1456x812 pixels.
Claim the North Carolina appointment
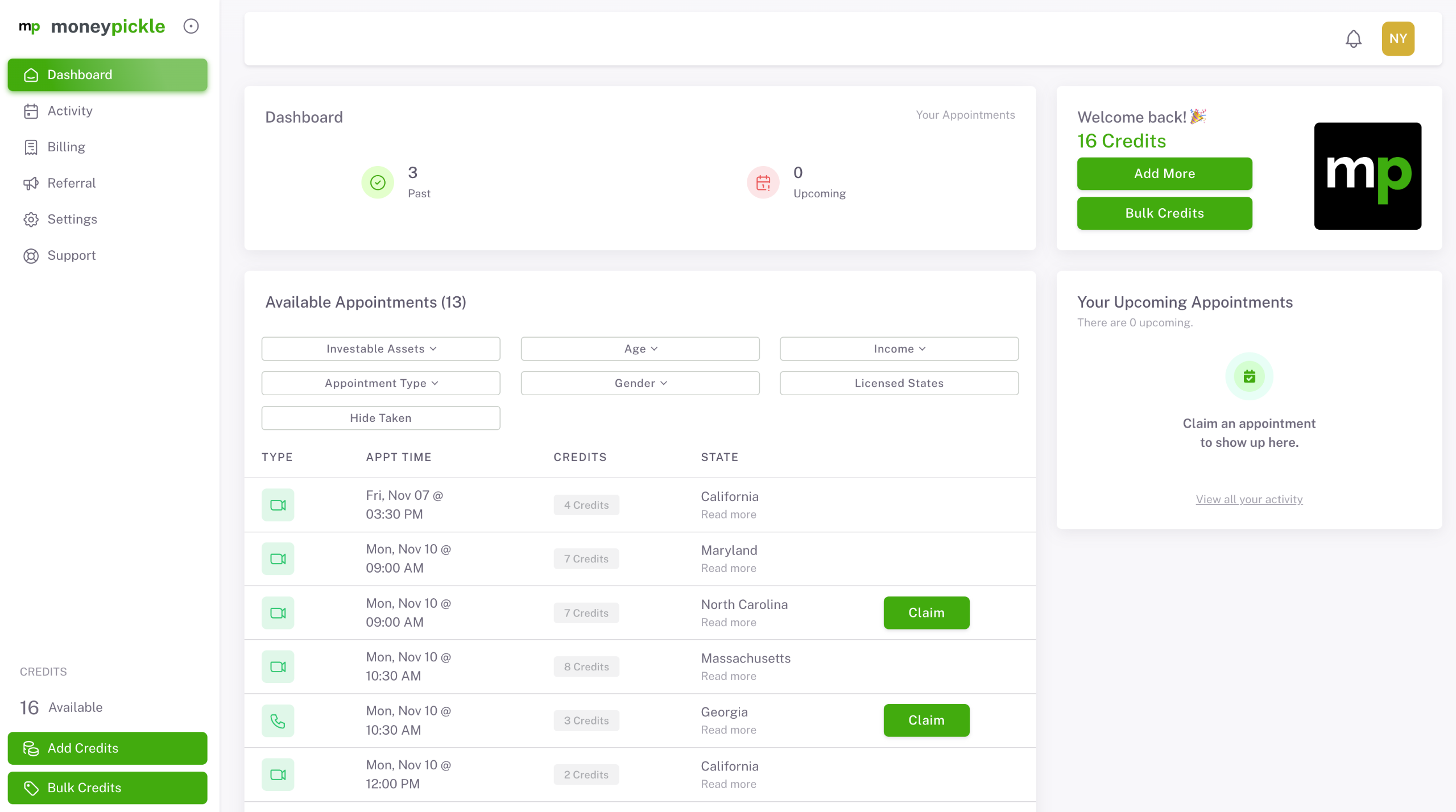926,612
